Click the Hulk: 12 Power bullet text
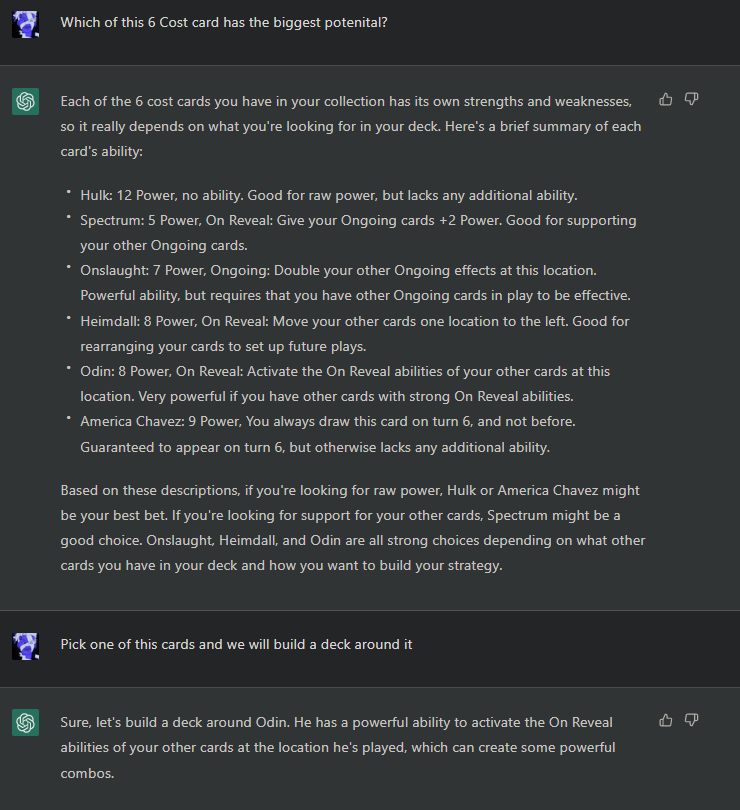 329,195
